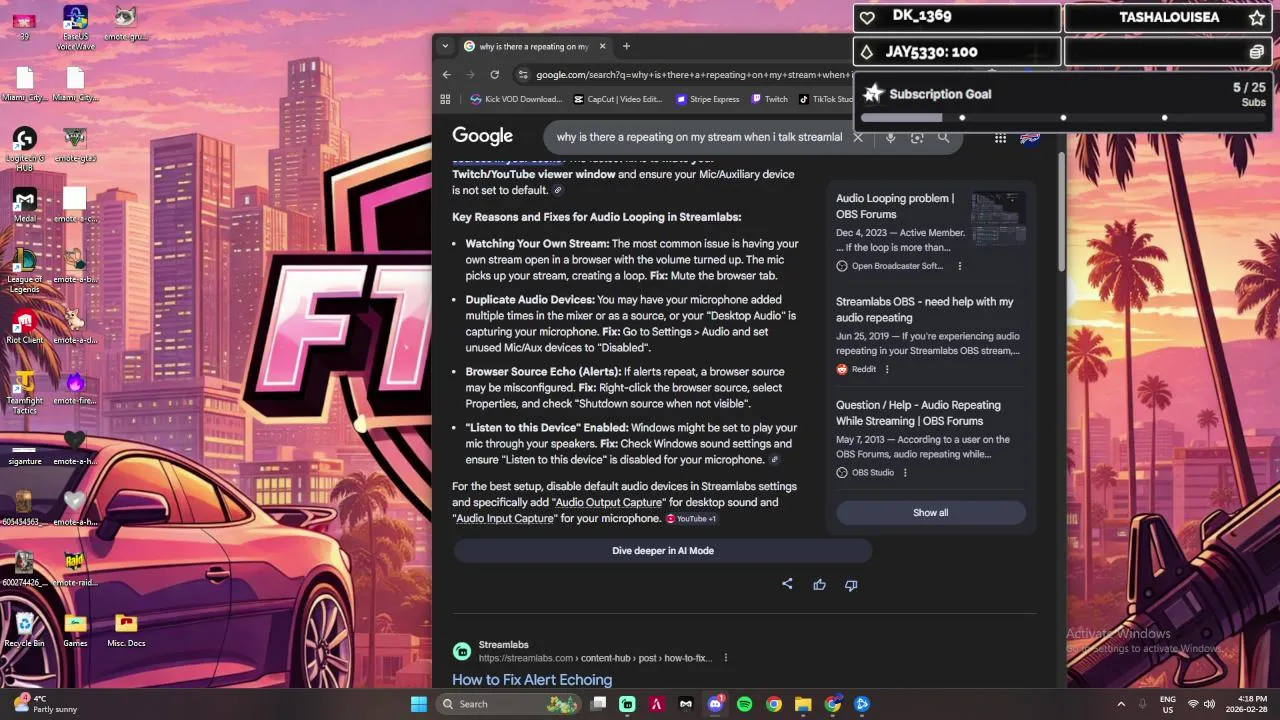Click the magnifier search icon in the search box
The height and width of the screenshot is (720, 1280).
pyautogui.click(x=943, y=137)
